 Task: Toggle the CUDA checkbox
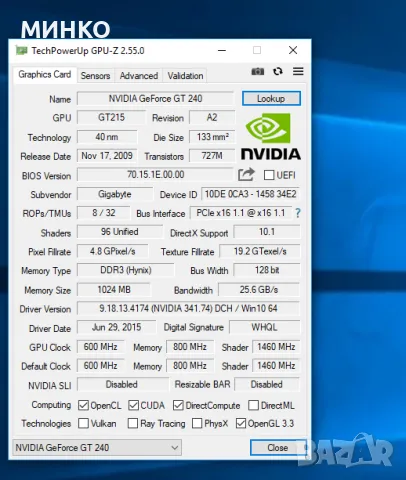pos(133,405)
